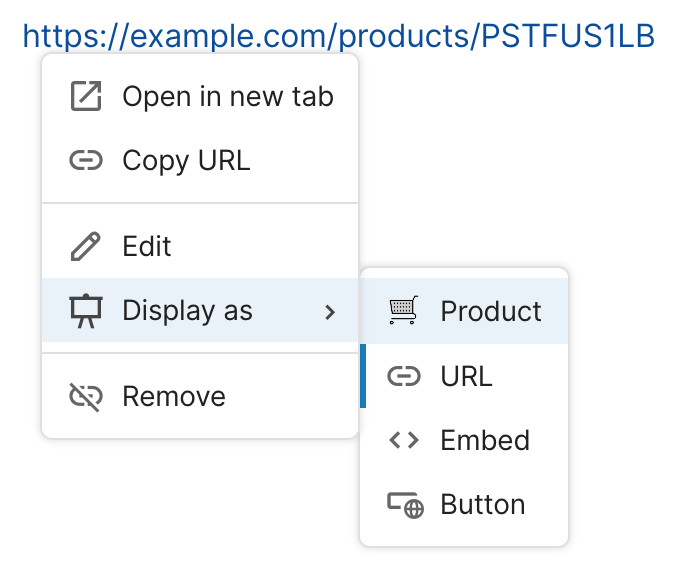
Task: Click the shopping cart Product icon
Action: (404, 311)
